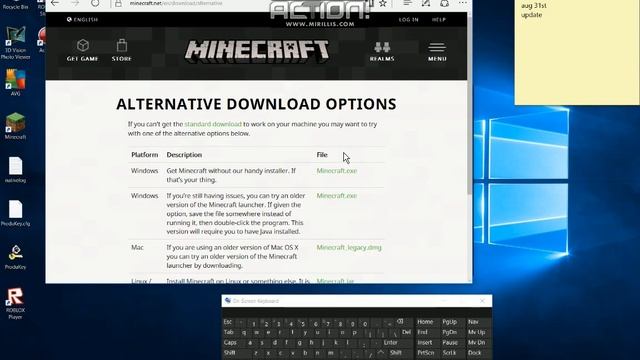Follow the standard download link
Image resolution: width=640 pixels, height=360 pixels.
(213, 124)
